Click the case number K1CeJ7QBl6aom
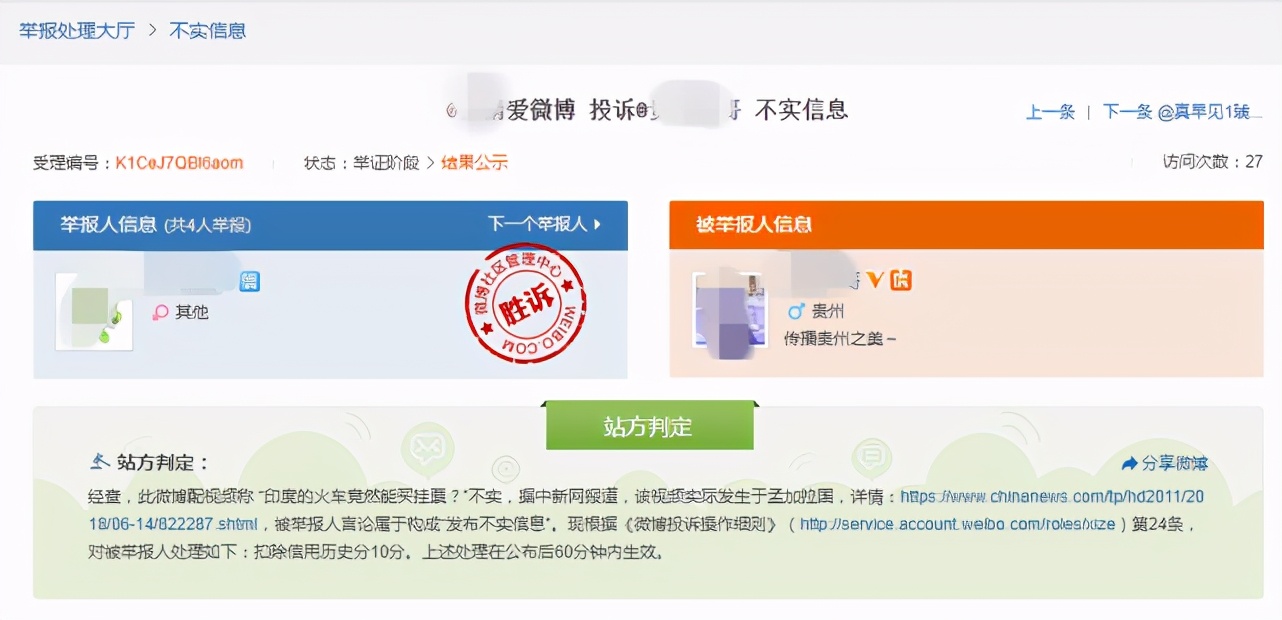The image size is (1282, 620). [179, 162]
